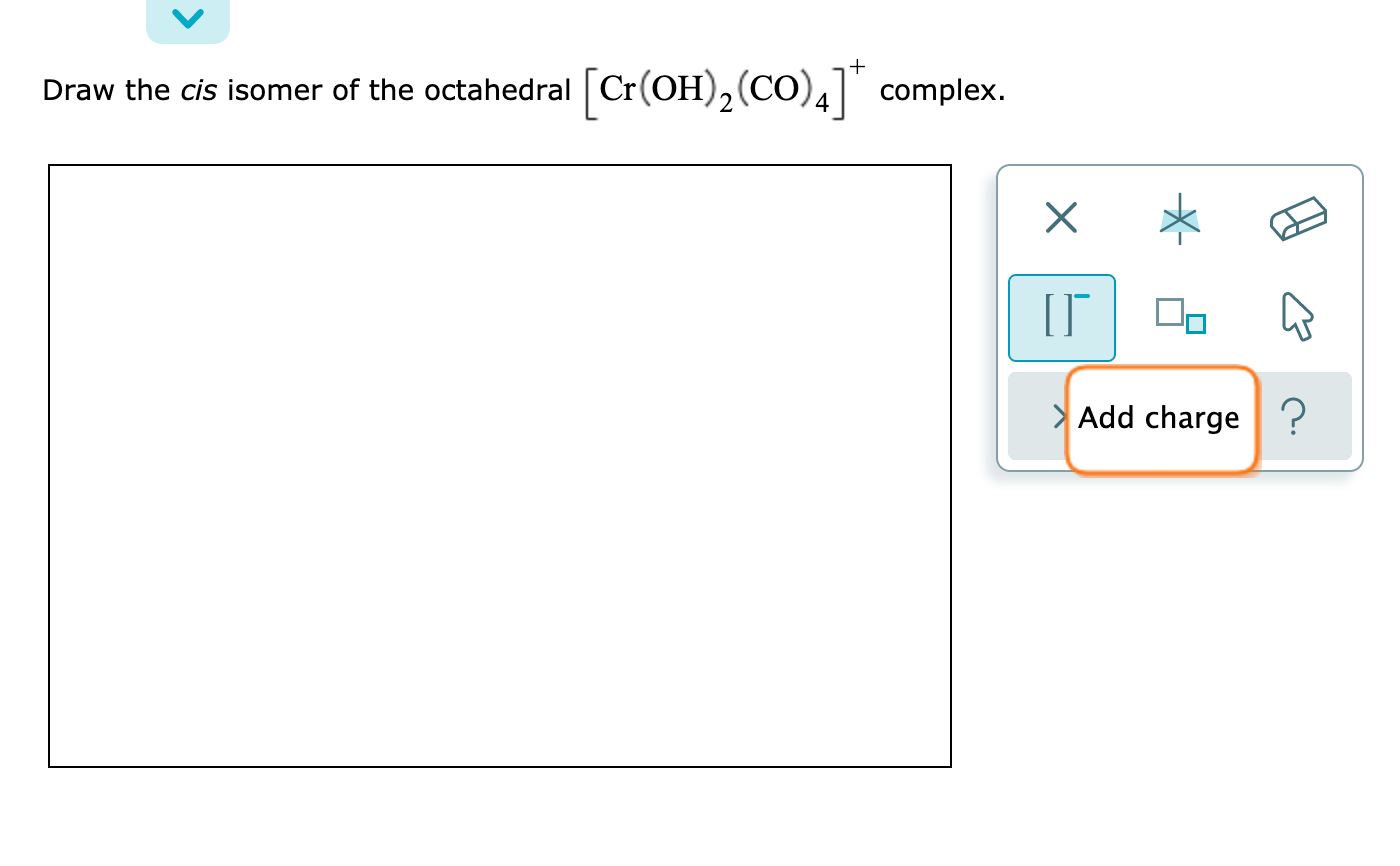Click the toolbar panel background
This screenshot has height=866, width=1400.
click(1180, 265)
